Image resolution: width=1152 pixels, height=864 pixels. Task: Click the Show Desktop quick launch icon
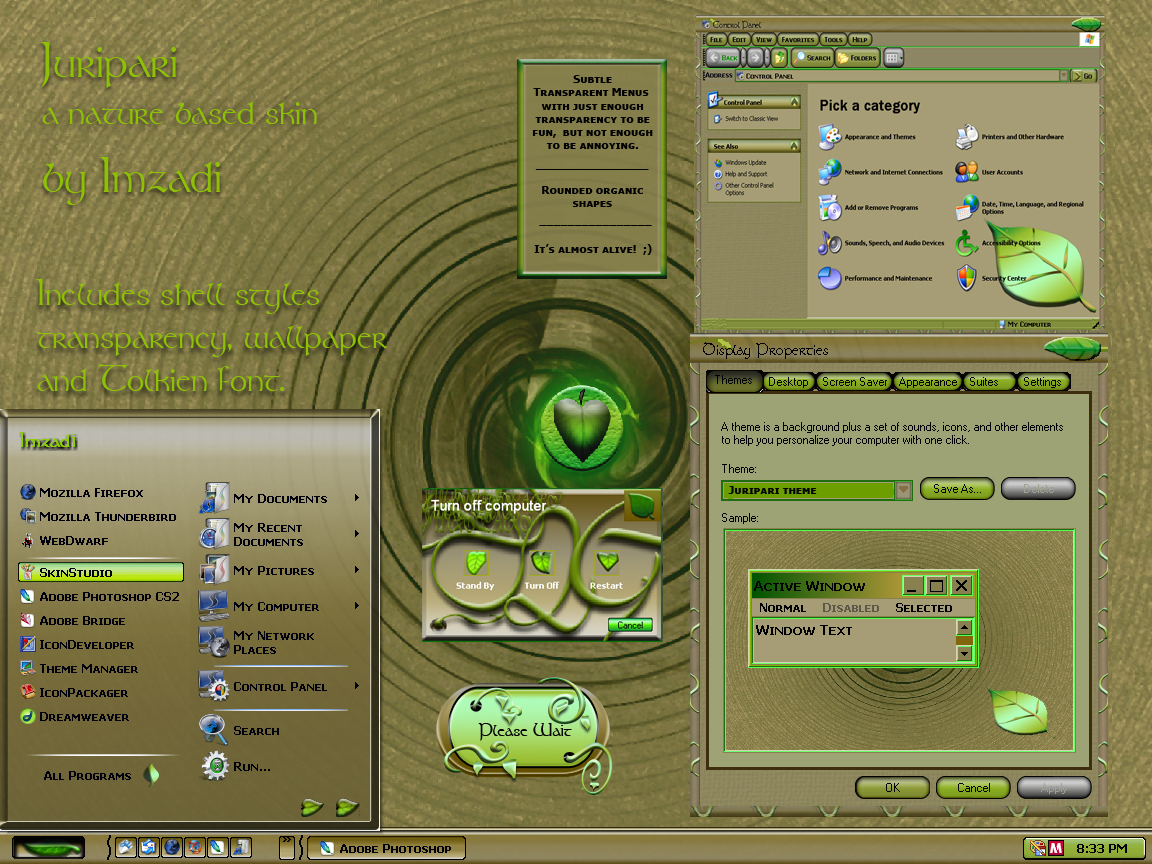click(126, 847)
